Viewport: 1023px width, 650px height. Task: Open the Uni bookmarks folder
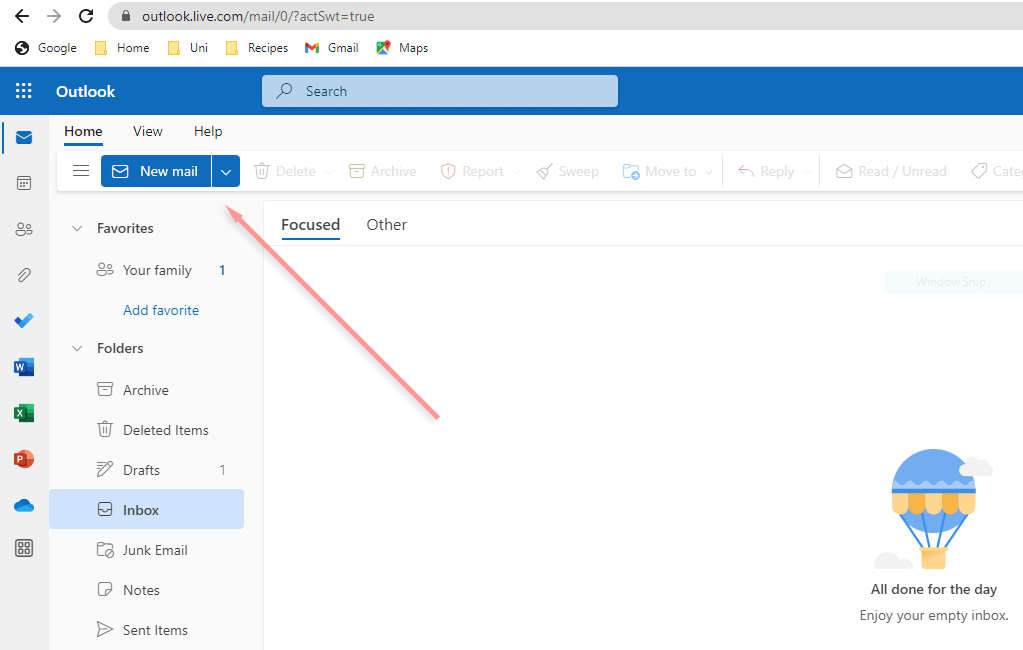point(188,48)
